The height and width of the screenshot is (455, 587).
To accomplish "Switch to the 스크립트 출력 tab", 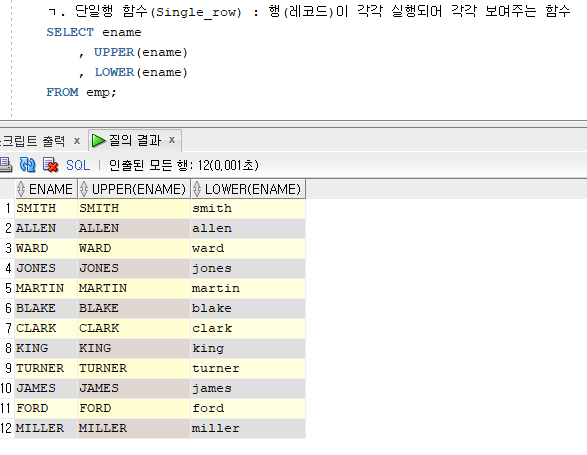I will click(33, 141).
